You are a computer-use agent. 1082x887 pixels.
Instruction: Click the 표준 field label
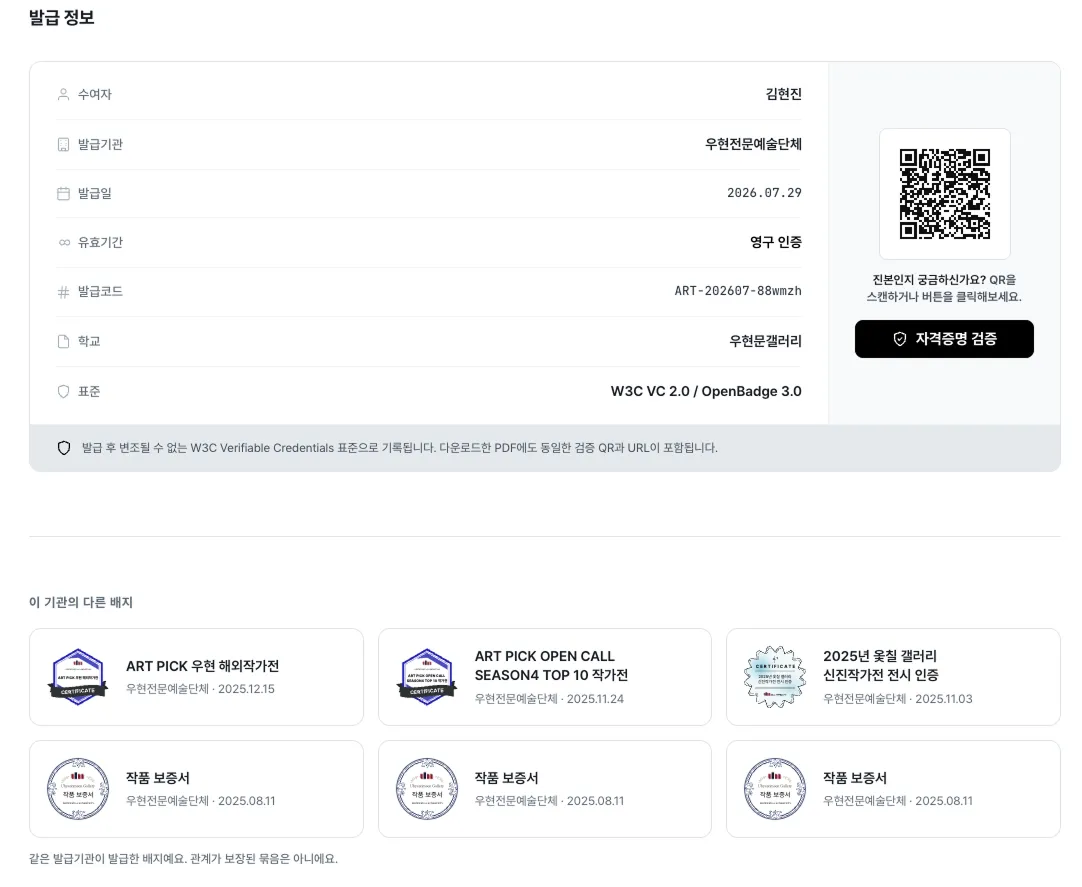coord(89,391)
